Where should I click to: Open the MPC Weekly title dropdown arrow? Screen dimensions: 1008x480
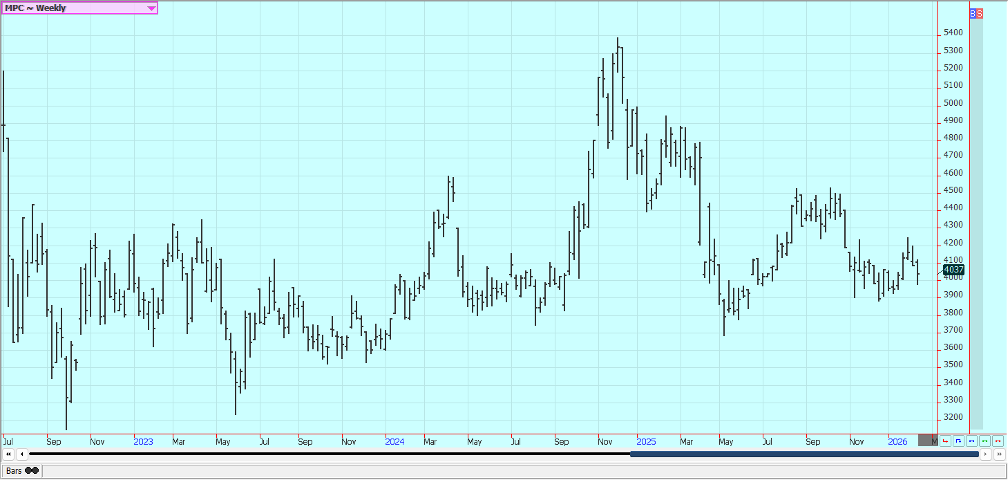pyautogui.click(x=151, y=8)
